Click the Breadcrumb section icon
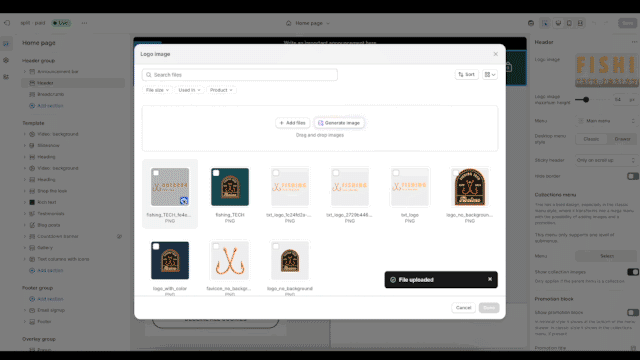The width and height of the screenshot is (640, 360). [32, 94]
